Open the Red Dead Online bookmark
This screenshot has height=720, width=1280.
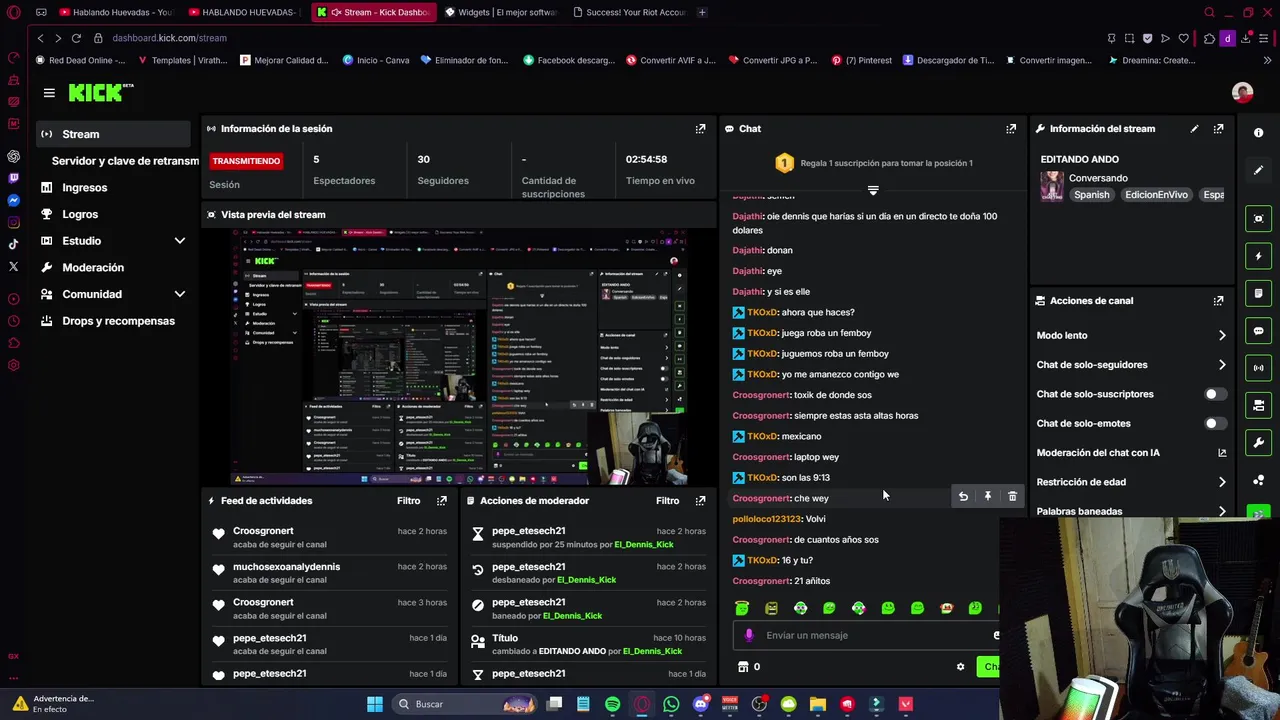click(80, 60)
